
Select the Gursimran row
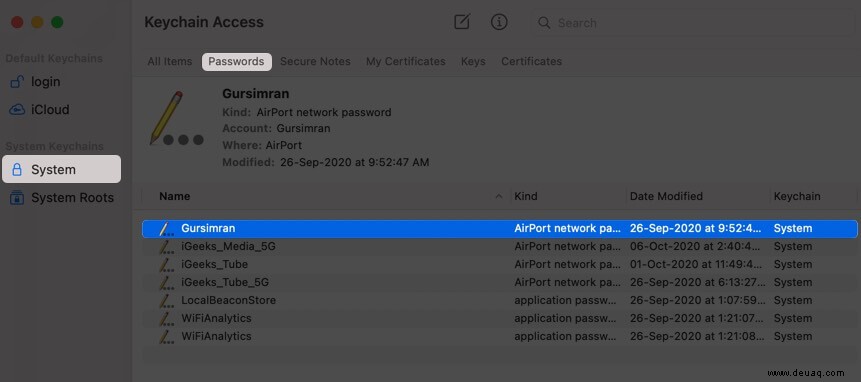[x=500, y=228]
